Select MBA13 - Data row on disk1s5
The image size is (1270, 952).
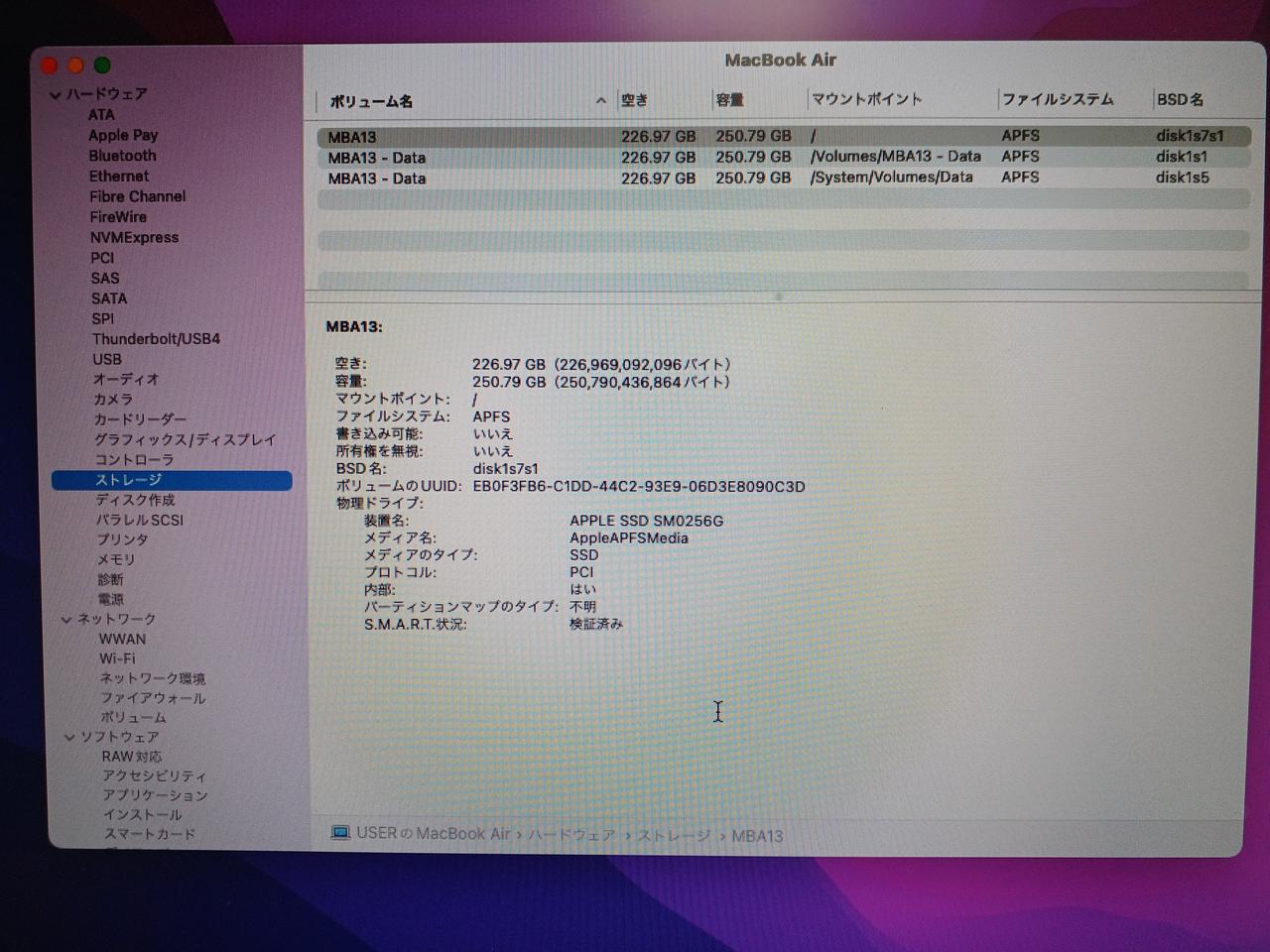pos(784,178)
